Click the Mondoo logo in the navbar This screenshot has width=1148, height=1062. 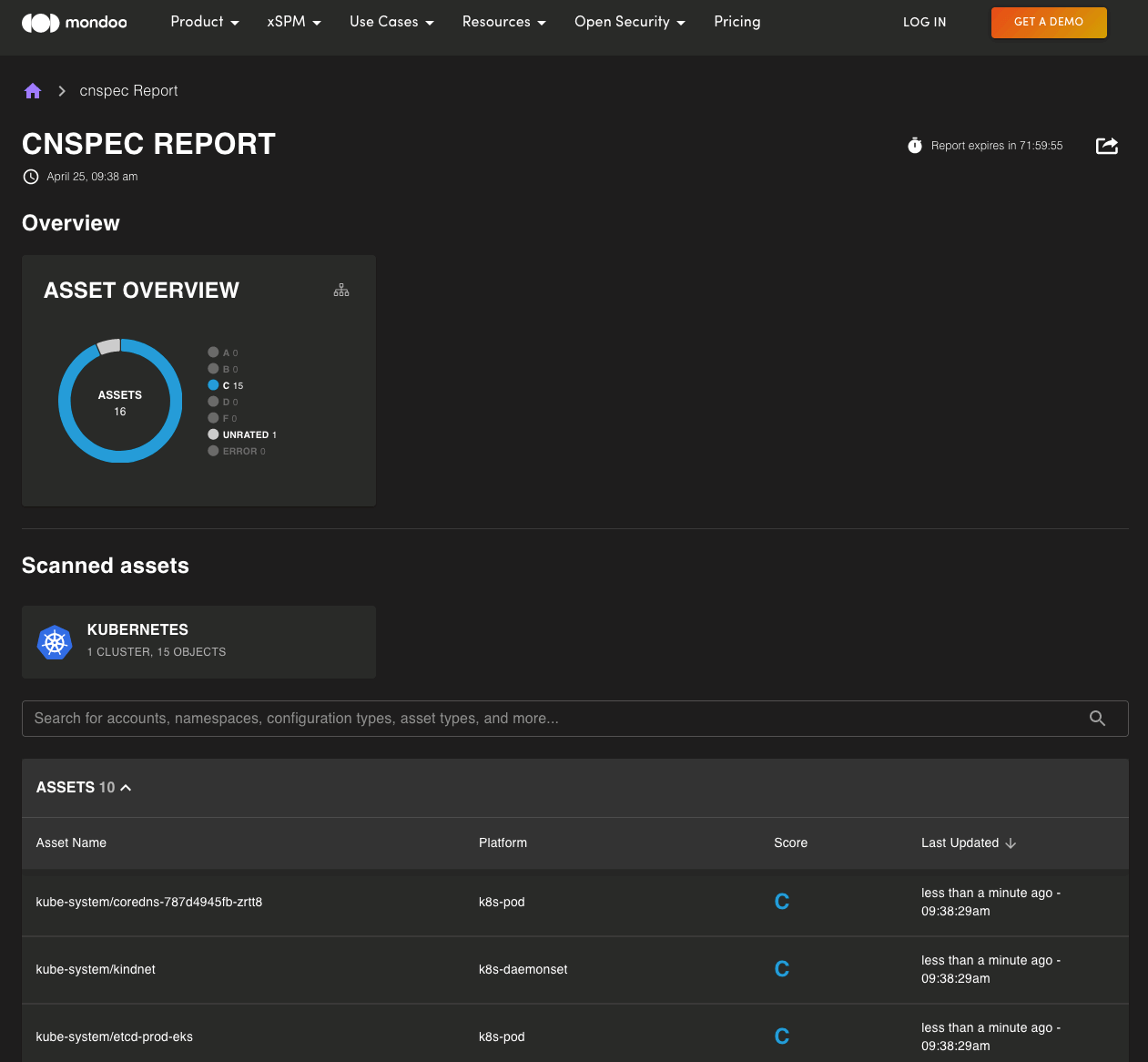tap(74, 22)
